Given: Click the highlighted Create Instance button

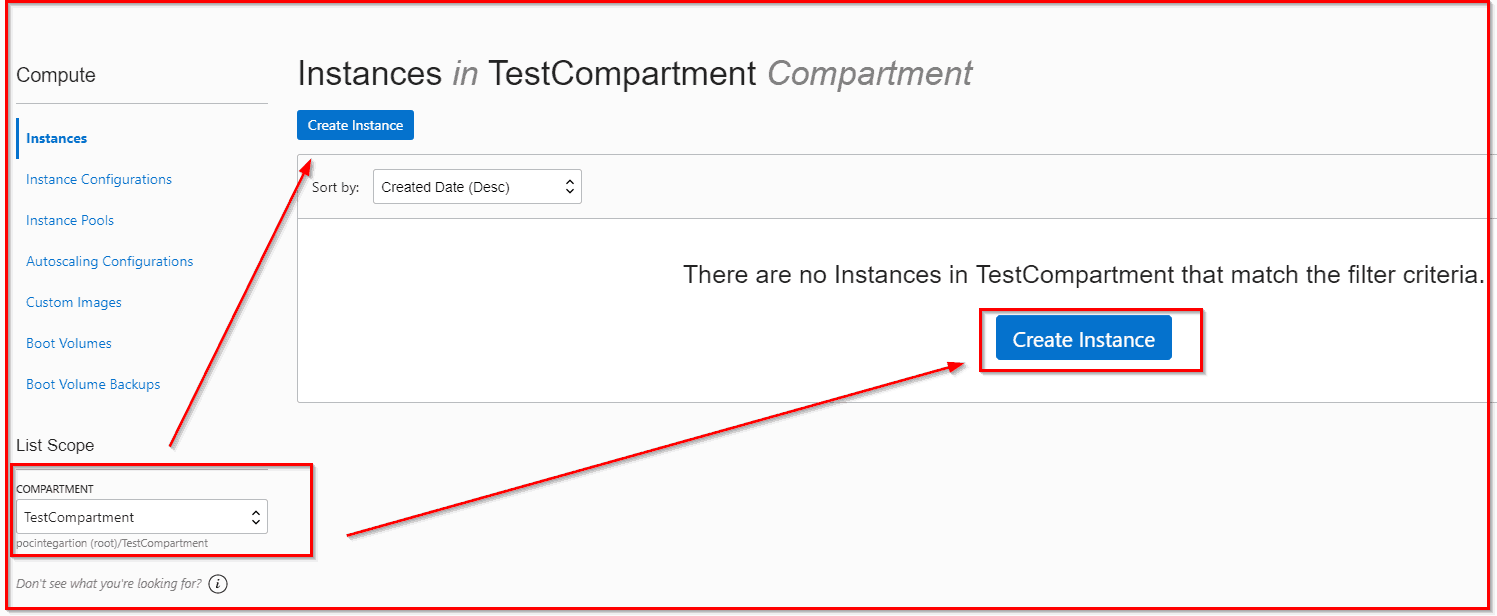Looking at the screenshot, I should click(1082, 339).
